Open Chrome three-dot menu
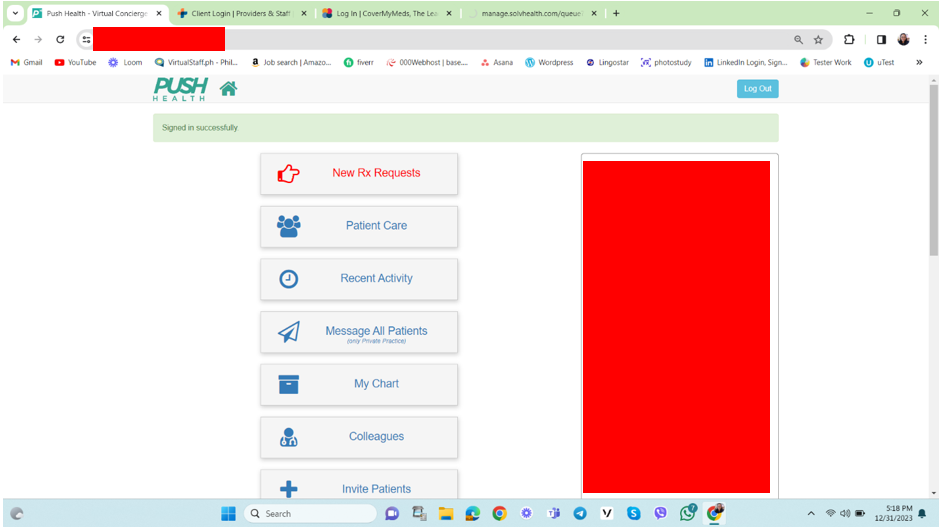Image resolution: width=940 pixels, height=527 pixels. tap(926, 40)
